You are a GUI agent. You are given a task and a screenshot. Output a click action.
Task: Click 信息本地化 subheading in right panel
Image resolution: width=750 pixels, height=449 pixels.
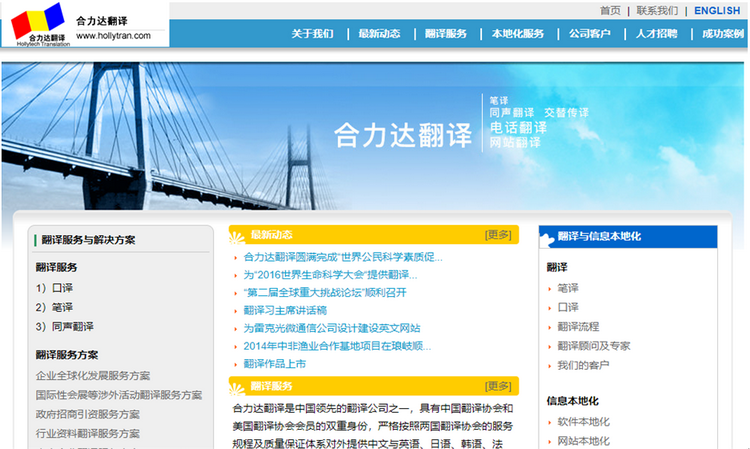point(573,401)
